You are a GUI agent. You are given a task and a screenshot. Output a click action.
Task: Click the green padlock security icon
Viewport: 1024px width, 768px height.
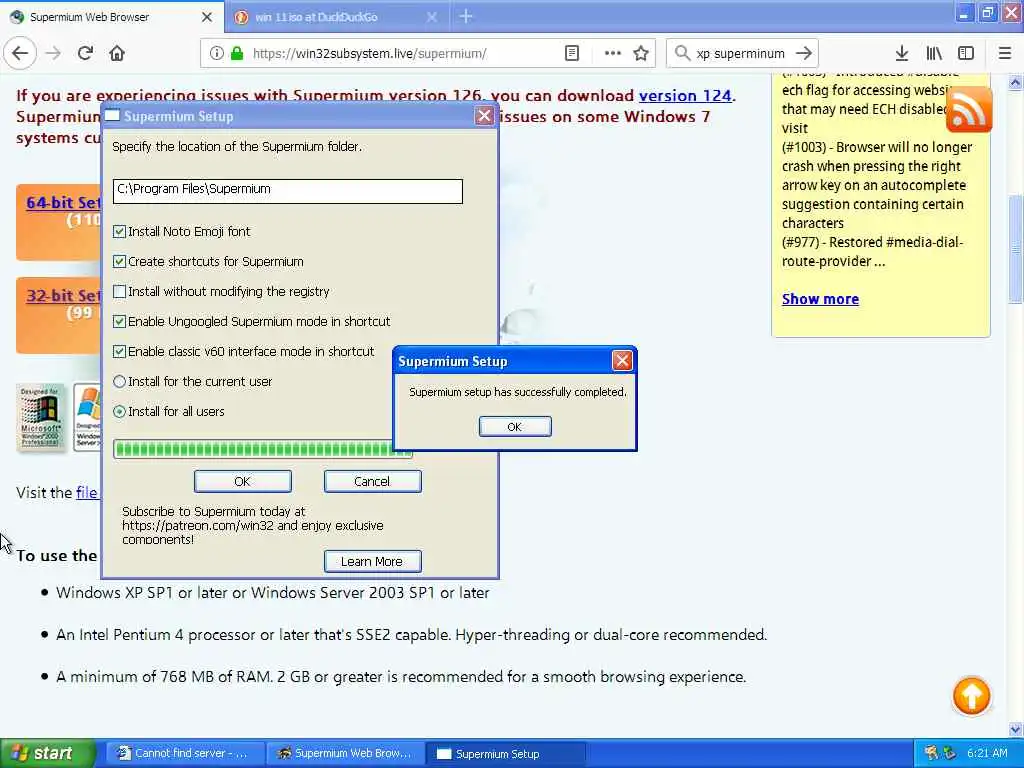click(x=236, y=53)
